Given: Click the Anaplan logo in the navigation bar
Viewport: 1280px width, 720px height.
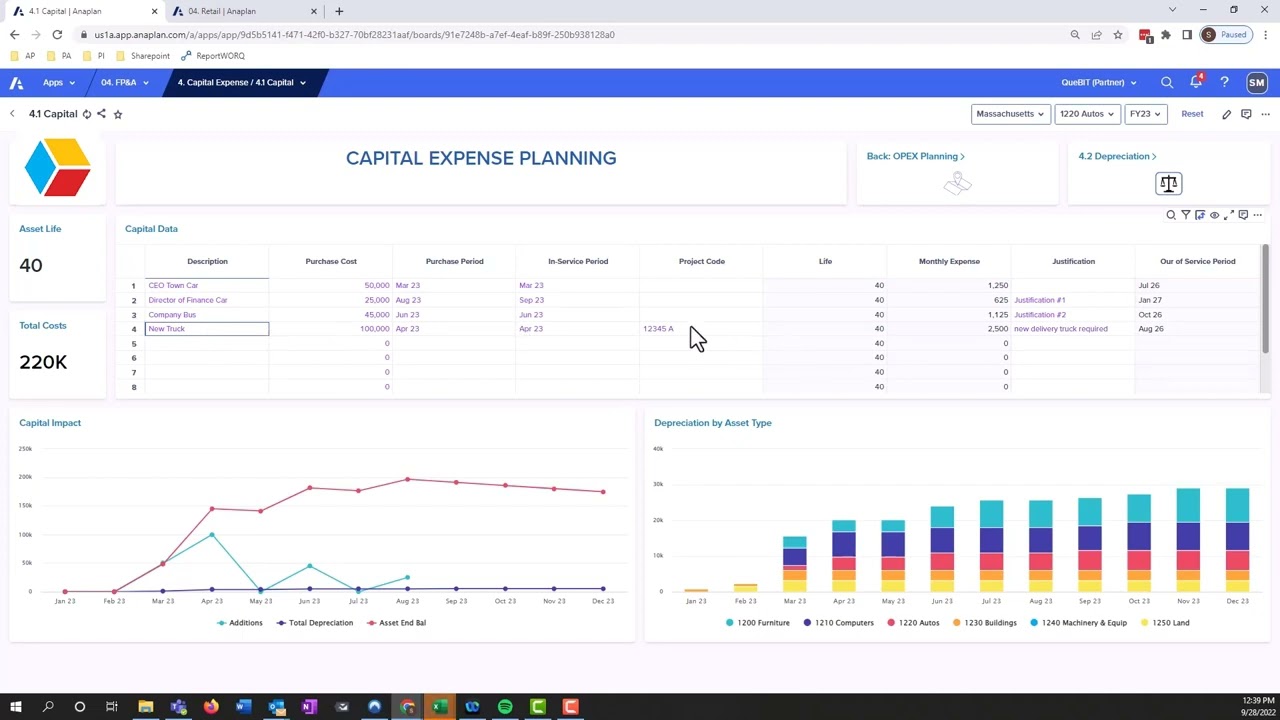Looking at the screenshot, I should (x=16, y=83).
